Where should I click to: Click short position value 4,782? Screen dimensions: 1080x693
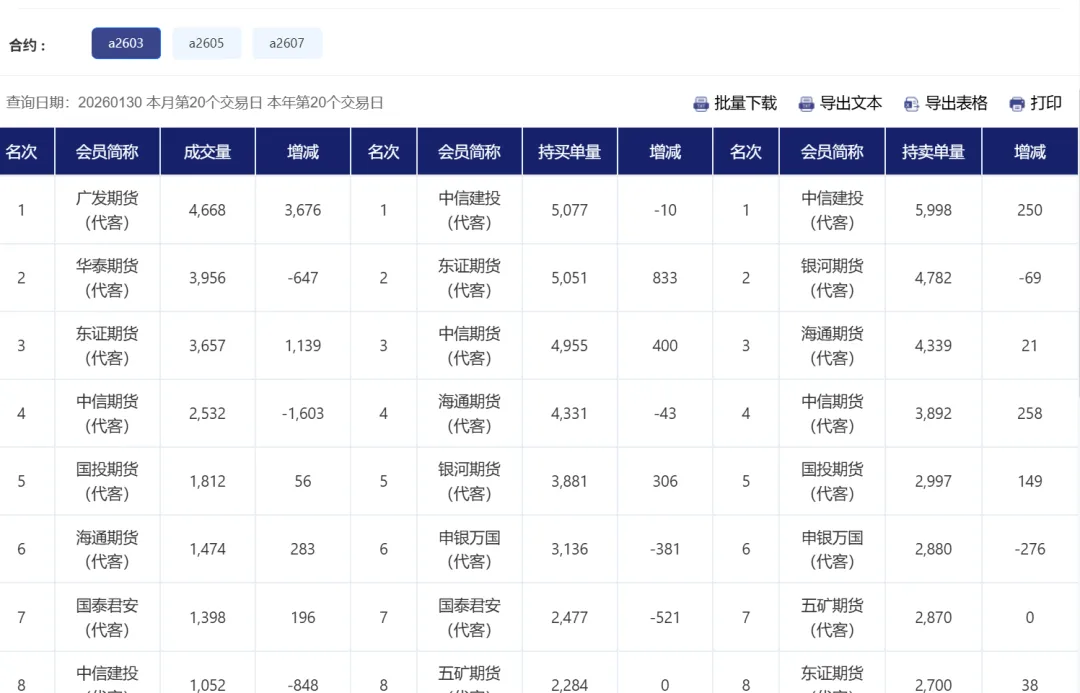pos(933,278)
